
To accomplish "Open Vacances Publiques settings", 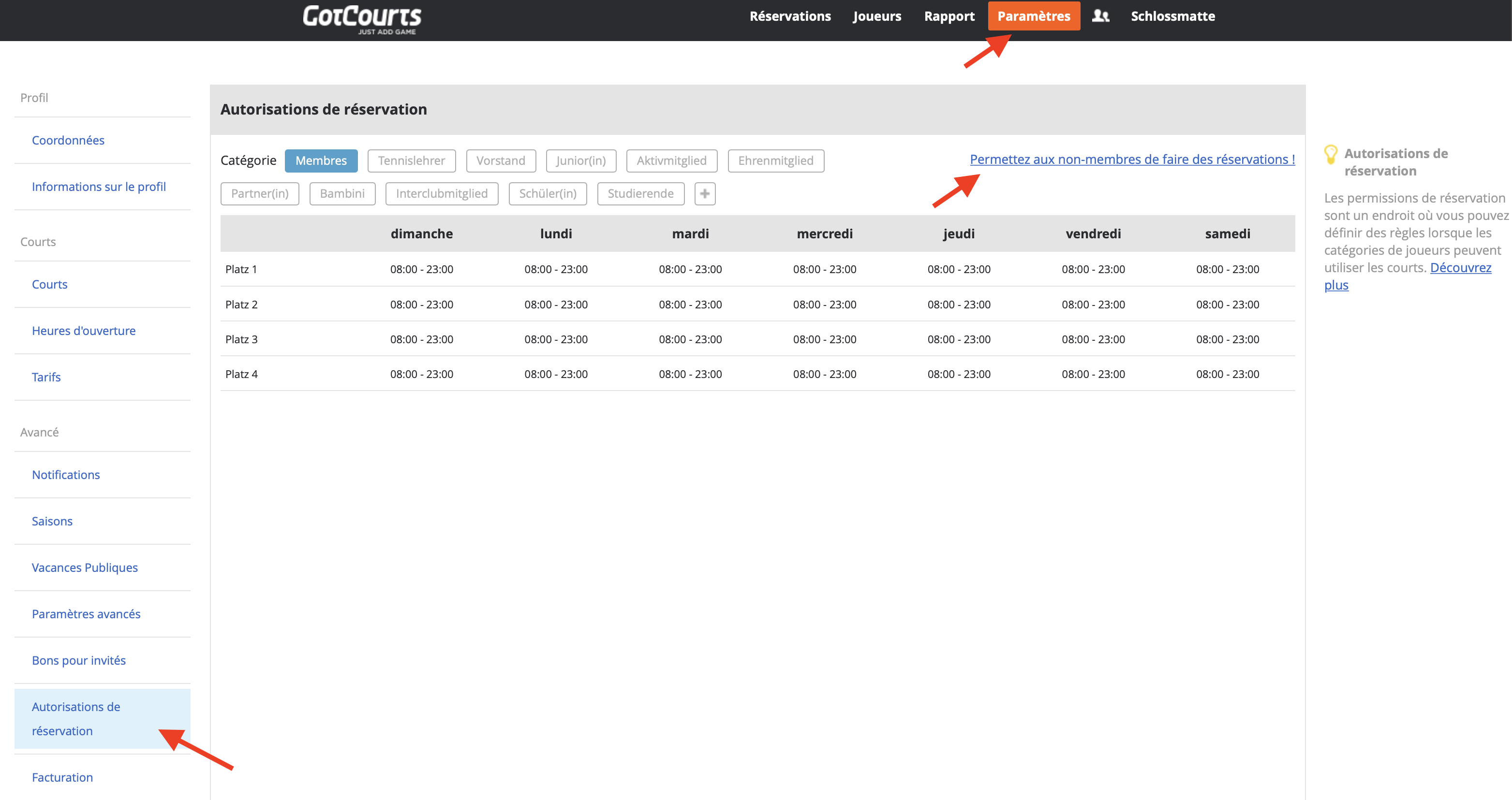I will point(85,567).
